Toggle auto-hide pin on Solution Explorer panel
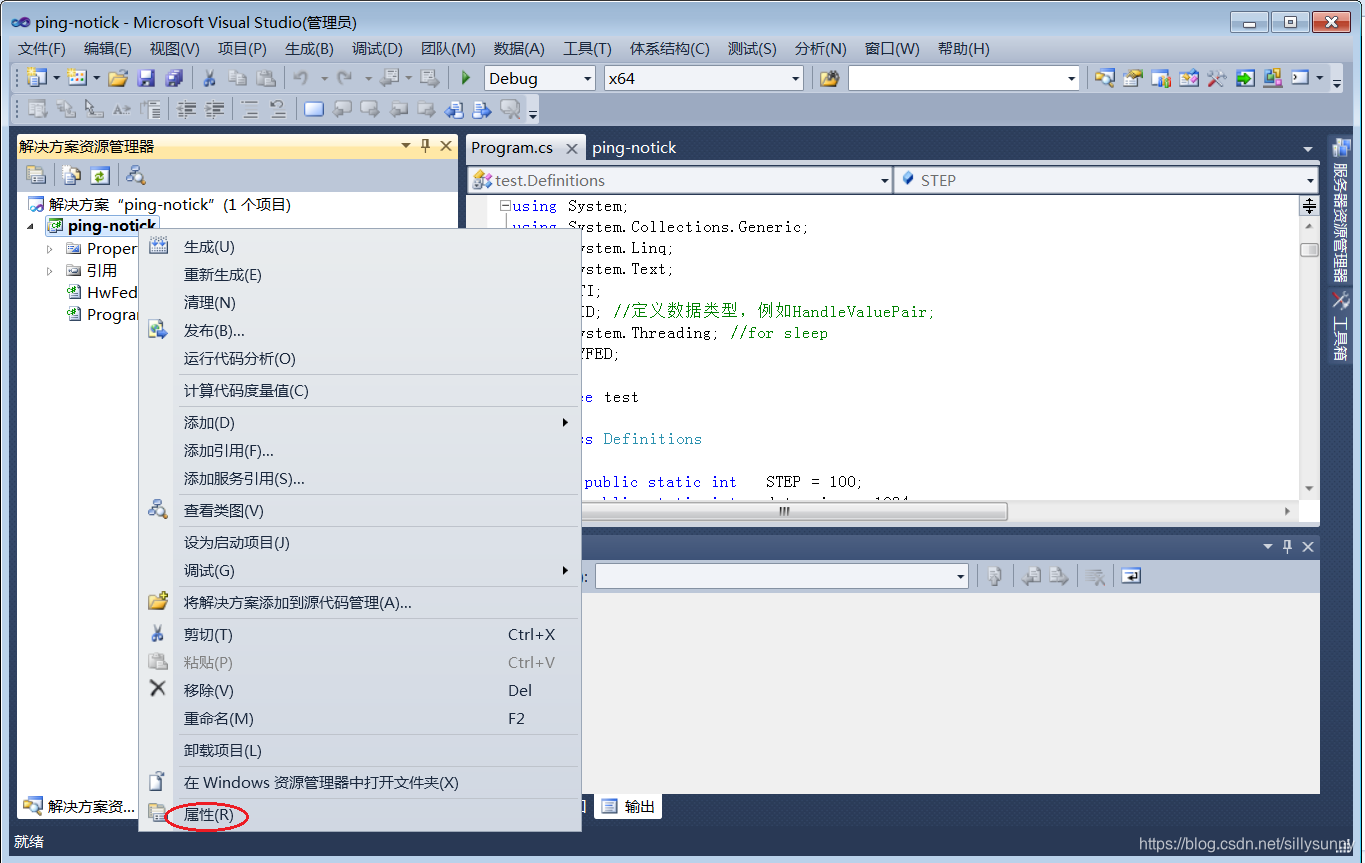 tap(425, 146)
